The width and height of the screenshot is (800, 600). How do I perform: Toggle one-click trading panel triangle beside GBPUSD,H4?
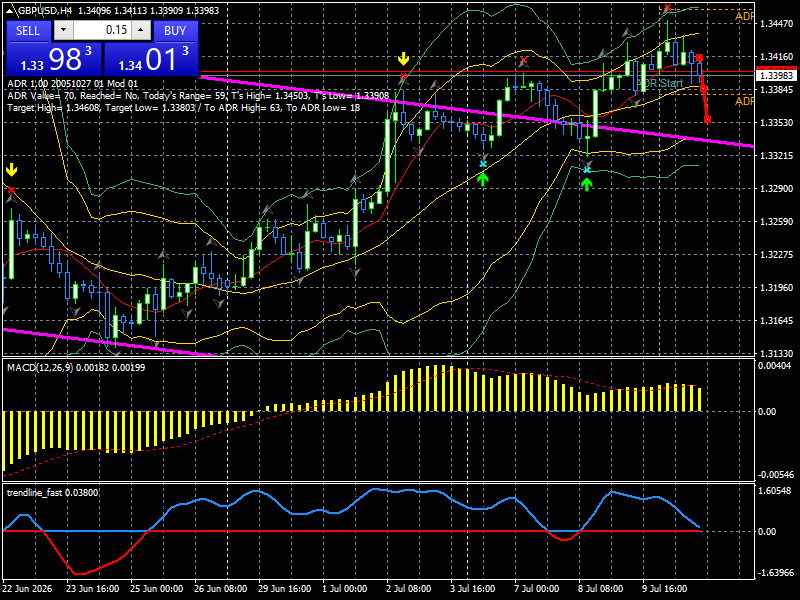tap(9, 10)
